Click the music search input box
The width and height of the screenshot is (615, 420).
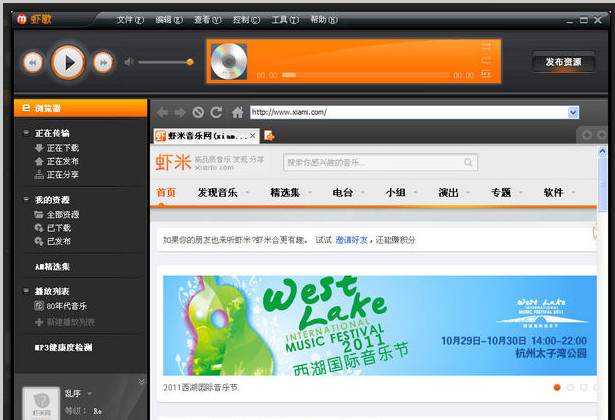373,162
